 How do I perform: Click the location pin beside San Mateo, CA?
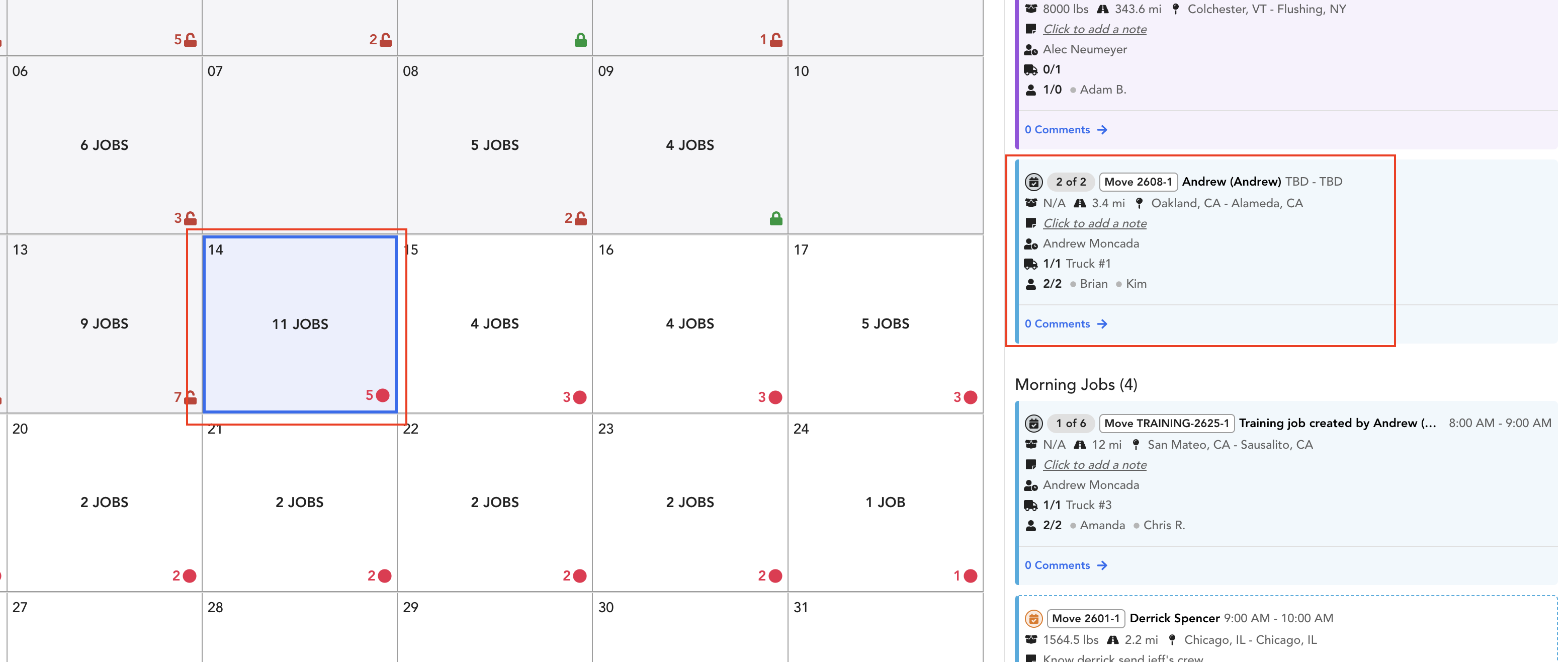[1135, 445]
